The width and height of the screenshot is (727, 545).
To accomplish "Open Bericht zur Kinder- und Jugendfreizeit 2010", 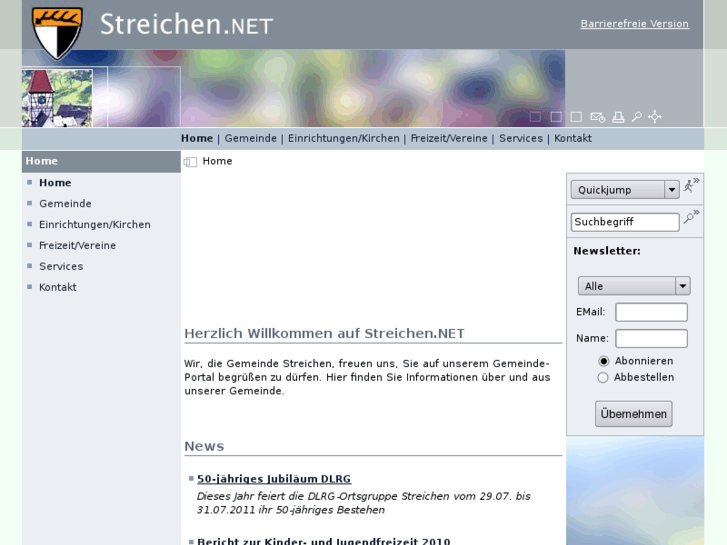I will point(324,541).
